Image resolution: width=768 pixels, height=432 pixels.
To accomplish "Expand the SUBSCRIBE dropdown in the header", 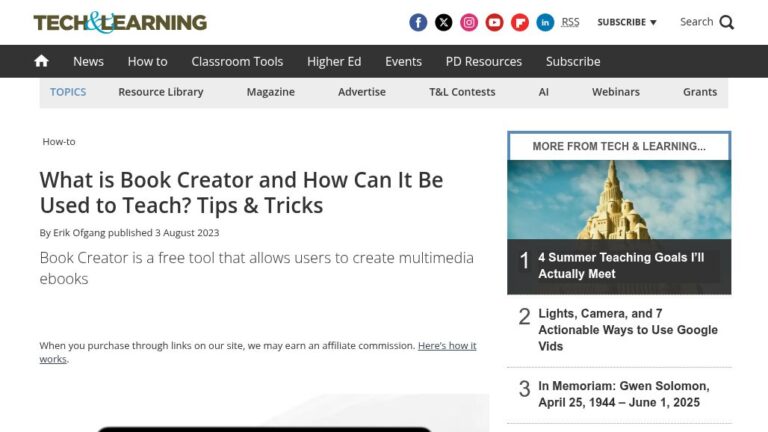I will coord(626,23).
